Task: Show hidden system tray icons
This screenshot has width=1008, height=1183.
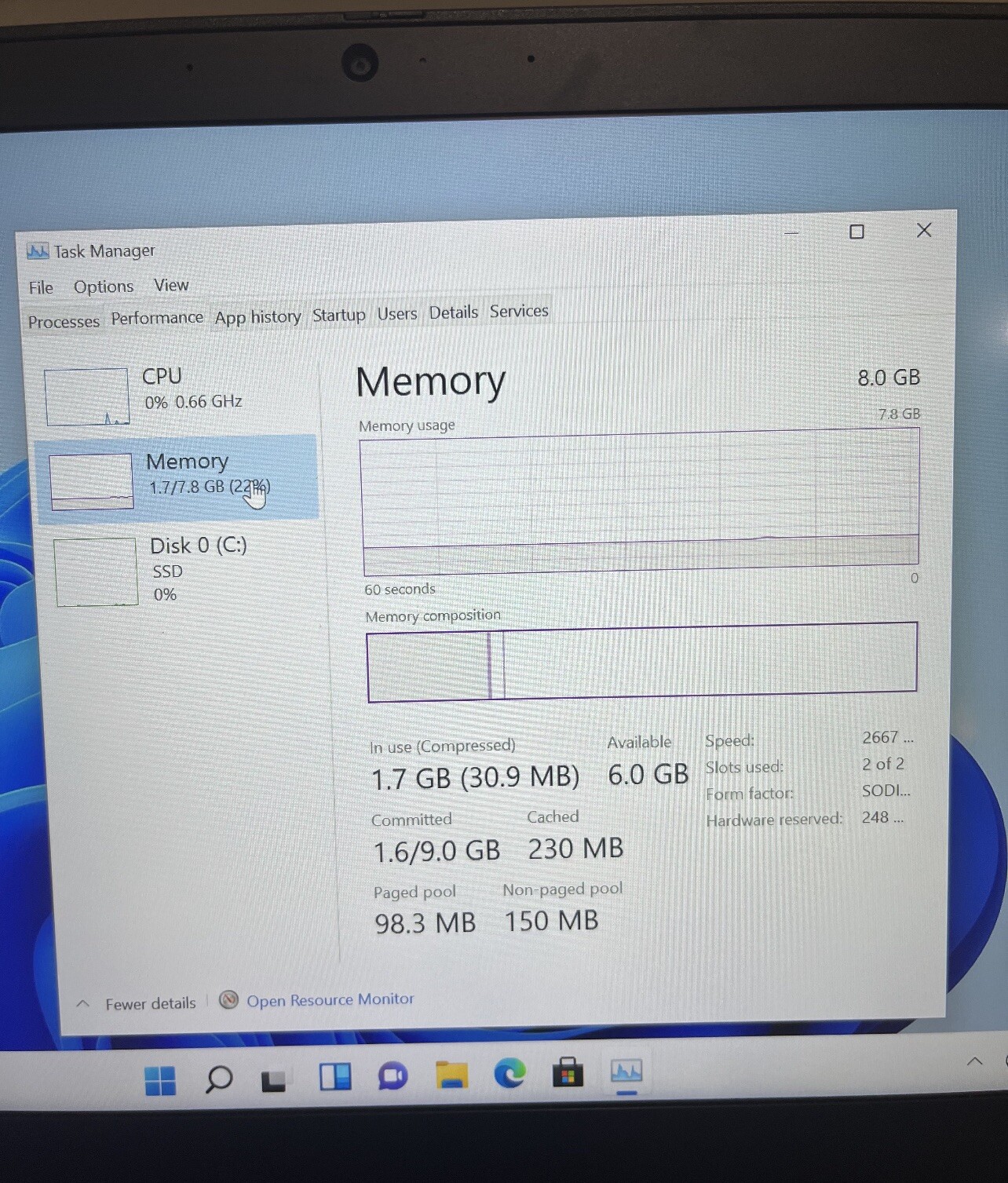Action: pyautogui.click(x=974, y=1061)
